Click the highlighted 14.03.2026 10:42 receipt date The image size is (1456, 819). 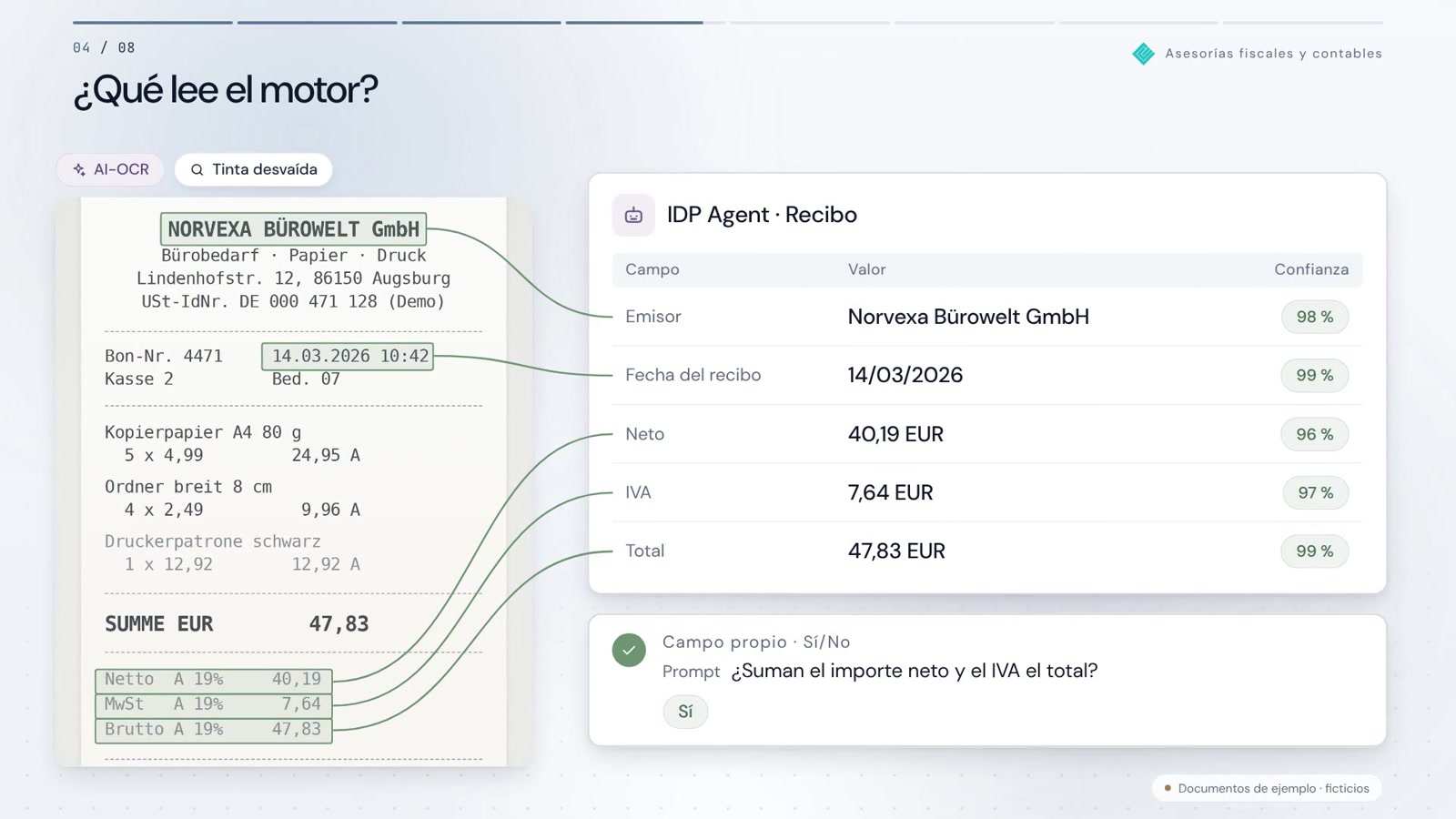(x=348, y=356)
